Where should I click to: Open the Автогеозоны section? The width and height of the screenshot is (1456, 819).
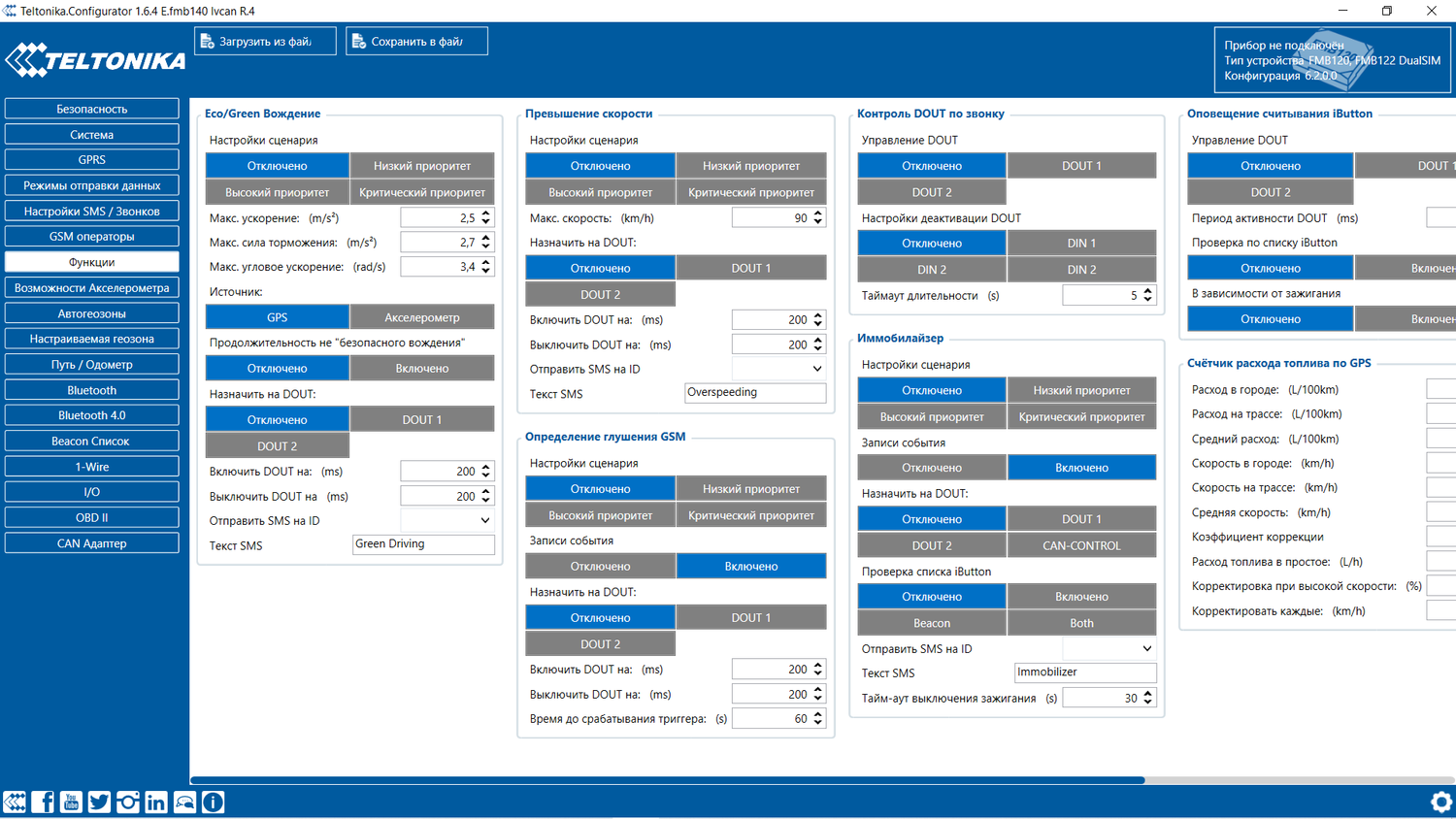(x=91, y=313)
